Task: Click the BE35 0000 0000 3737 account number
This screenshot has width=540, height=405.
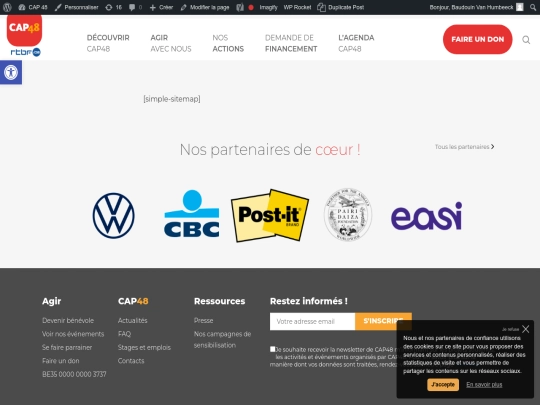Action: [x=74, y=374]
